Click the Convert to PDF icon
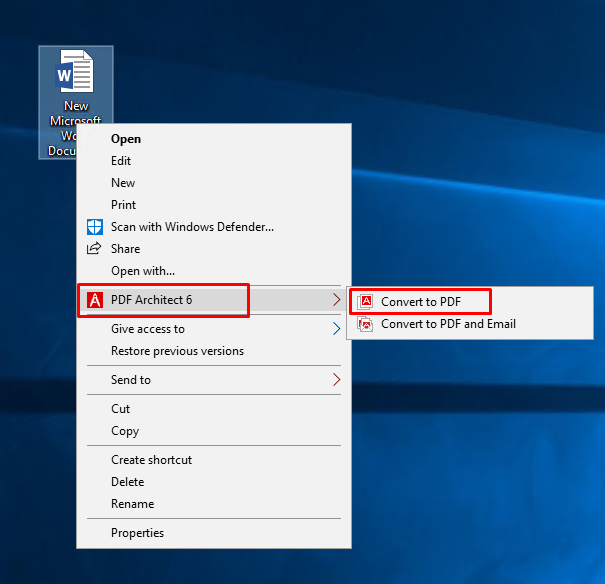This screenshot has width=605, height=584. (365, 302)
